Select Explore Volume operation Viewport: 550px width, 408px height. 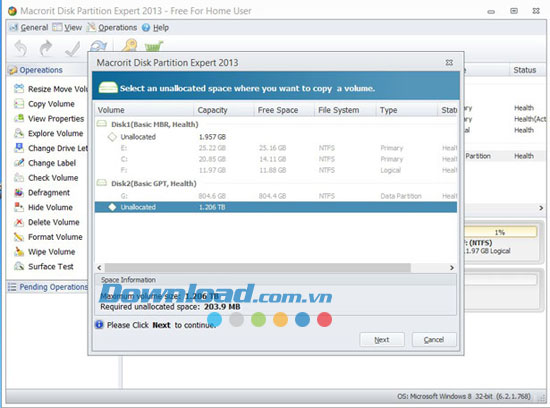tap(48, 133)
